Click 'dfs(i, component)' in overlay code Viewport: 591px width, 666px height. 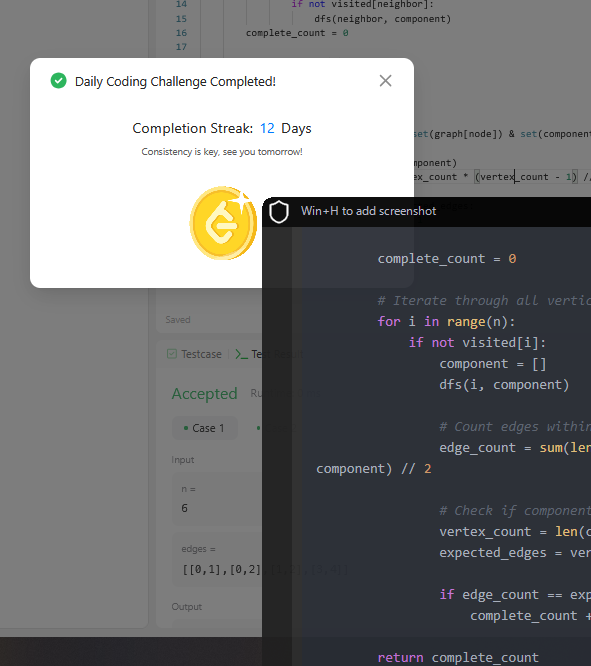[504, 384]
